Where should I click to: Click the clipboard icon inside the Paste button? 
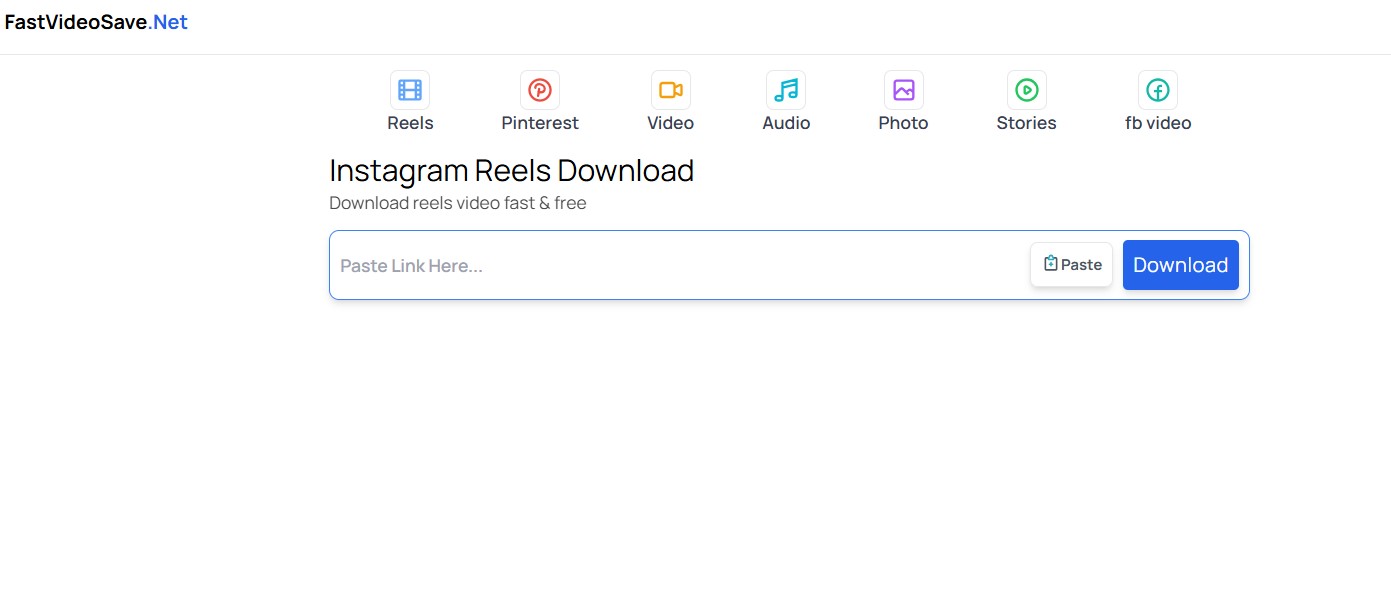click(x=1050, y=262)
